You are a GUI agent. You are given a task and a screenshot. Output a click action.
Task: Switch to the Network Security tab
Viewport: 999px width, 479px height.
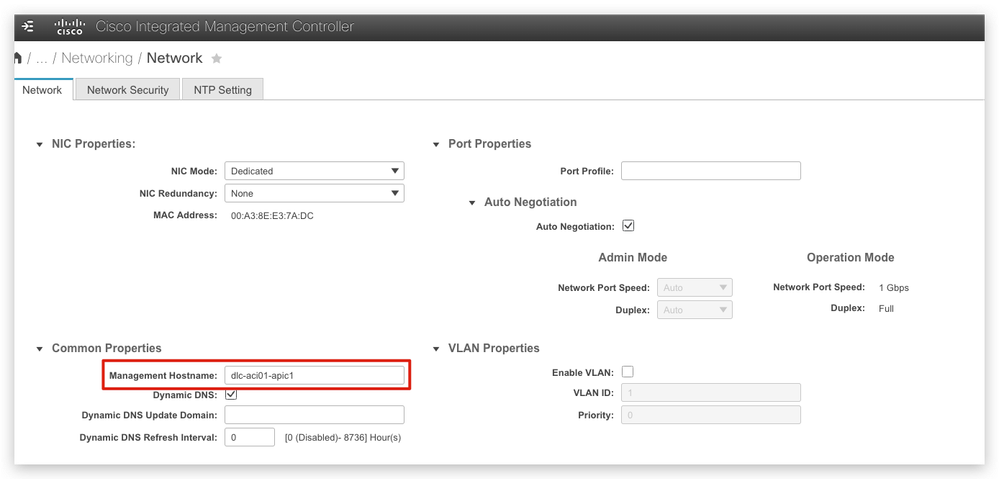[x=127, y=90]
